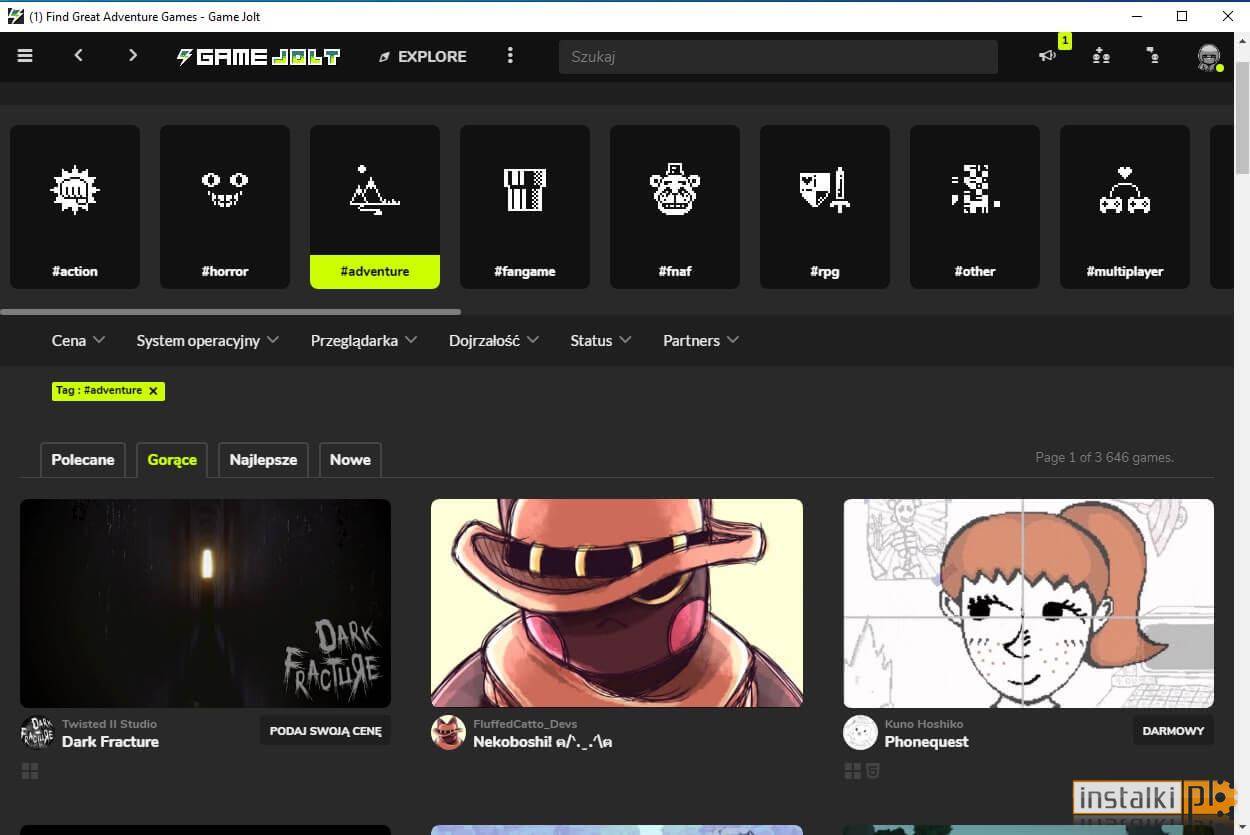
Task: Click the Nekoboshi! title link
Action: tap(543, 742)
